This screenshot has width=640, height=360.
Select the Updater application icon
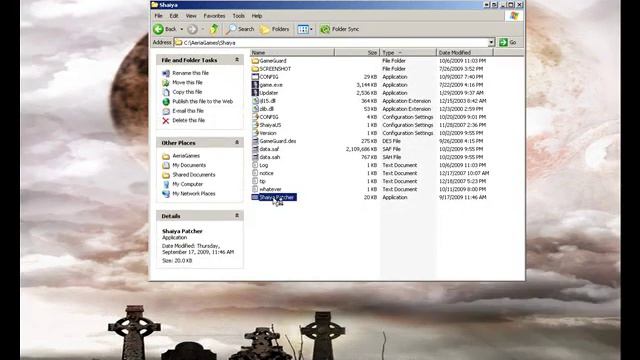[255, 93]
